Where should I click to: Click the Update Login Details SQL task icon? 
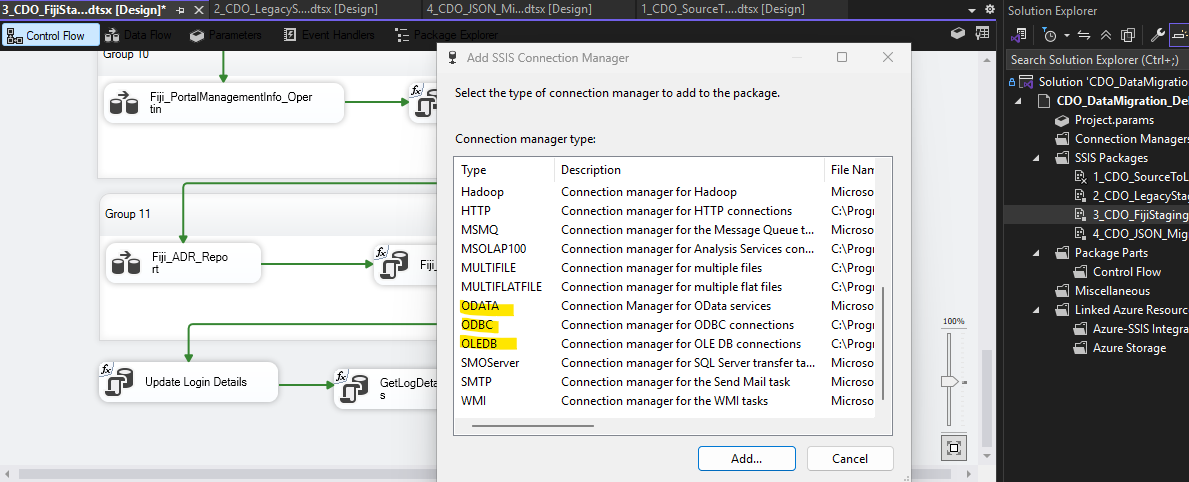tap(117, 381)
